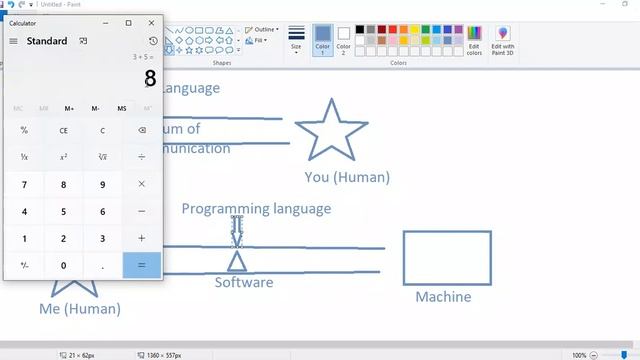
Task: Click digit 4 on Calculator keypad
Action: 24,211
